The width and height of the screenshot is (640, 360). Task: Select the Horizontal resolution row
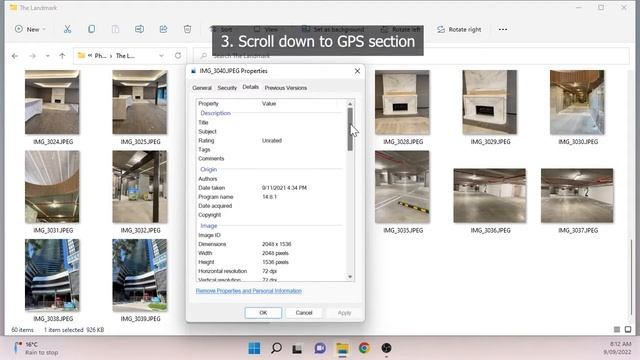[x=271, y=271]
